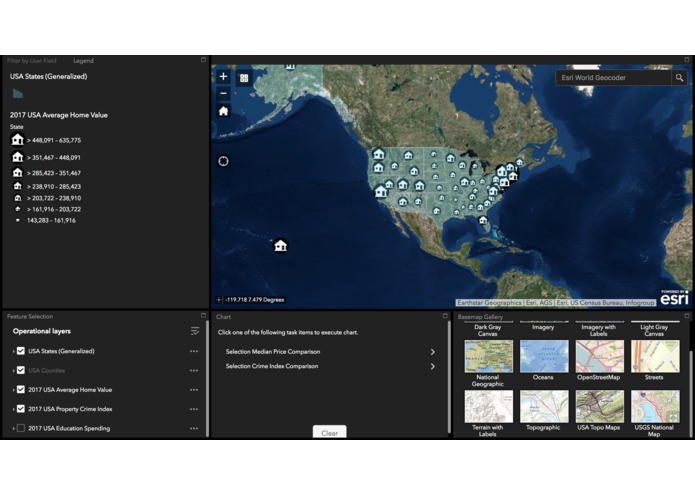Maximize the Basemap Gallery panel

pos(687,316)
